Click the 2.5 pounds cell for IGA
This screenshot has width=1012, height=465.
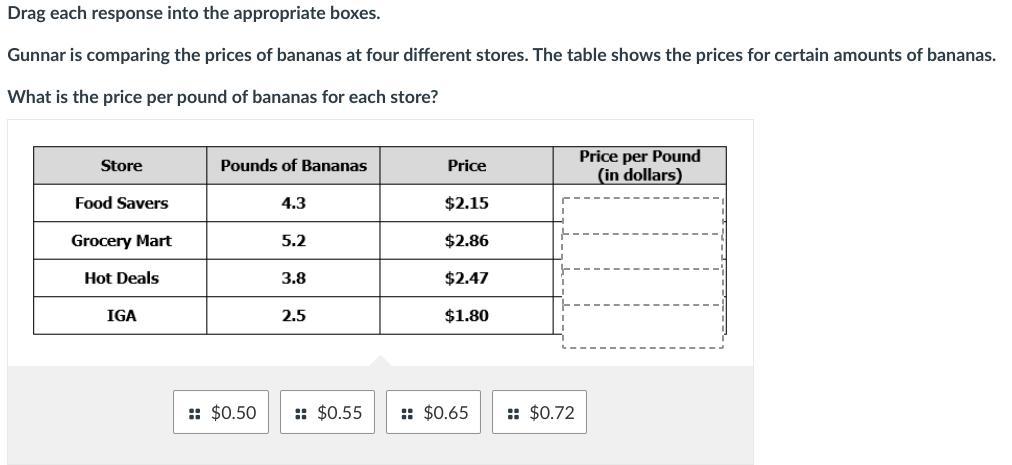point(293,316)
